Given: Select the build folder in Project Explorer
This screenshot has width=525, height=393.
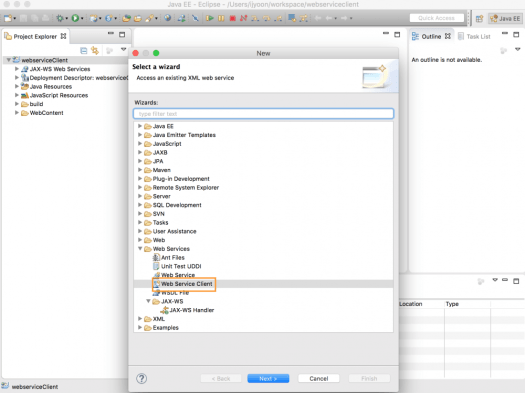Looking at the screenshot, I should point(32,104).
